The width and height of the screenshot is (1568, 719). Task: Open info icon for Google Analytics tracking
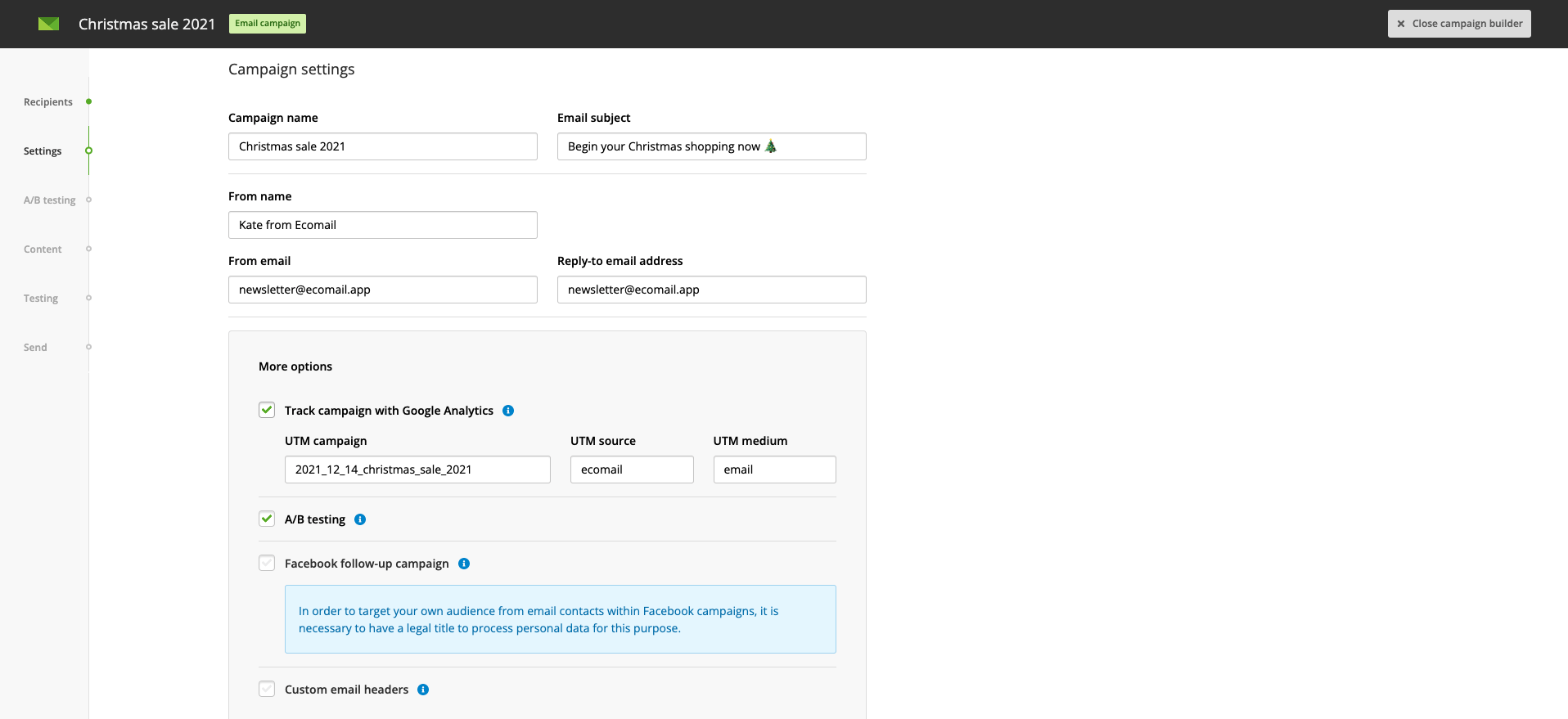[508, 411]
